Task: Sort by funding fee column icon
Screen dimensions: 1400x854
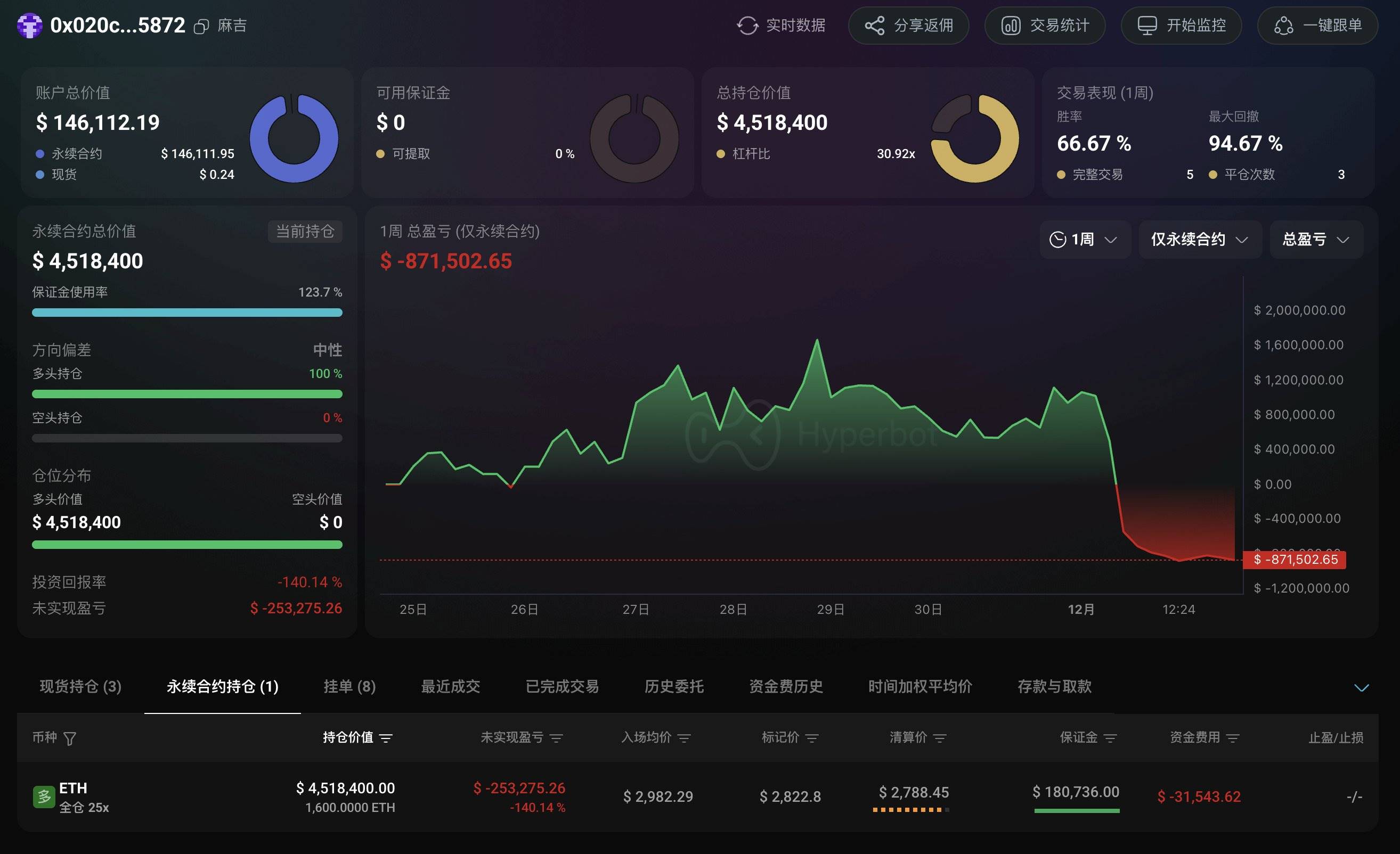Action: pyautogui.click(x=1232, y=738)
